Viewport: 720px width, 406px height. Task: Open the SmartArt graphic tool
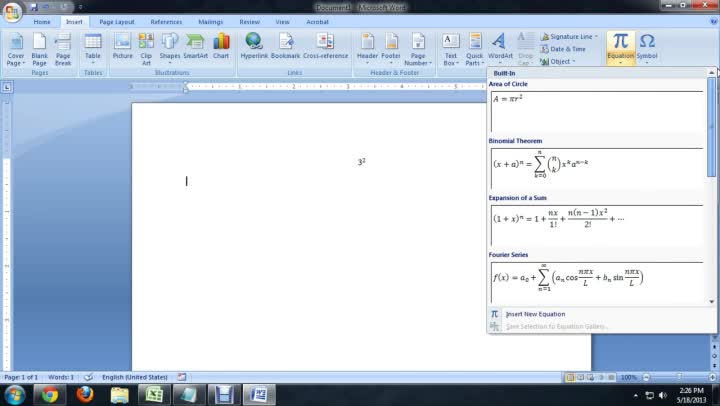195,45
